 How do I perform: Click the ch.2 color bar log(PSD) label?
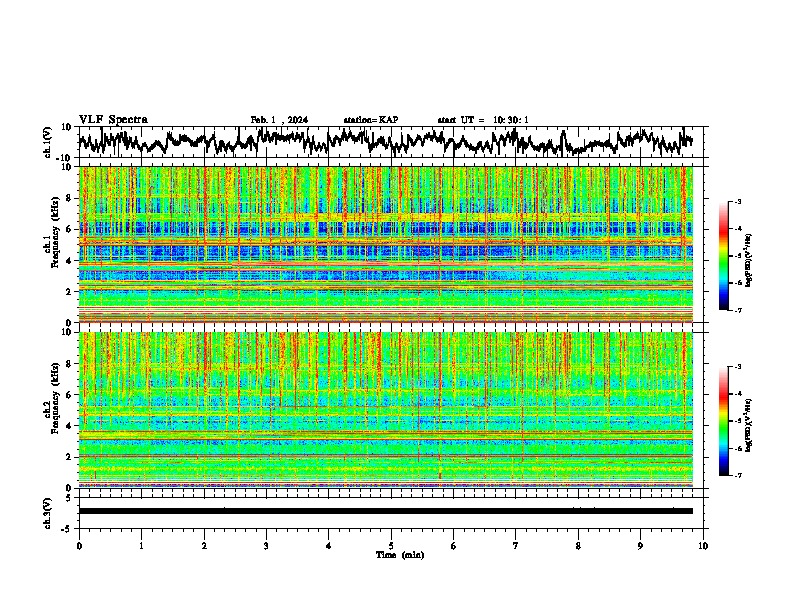pyautogui.click(x=748, y=424)
